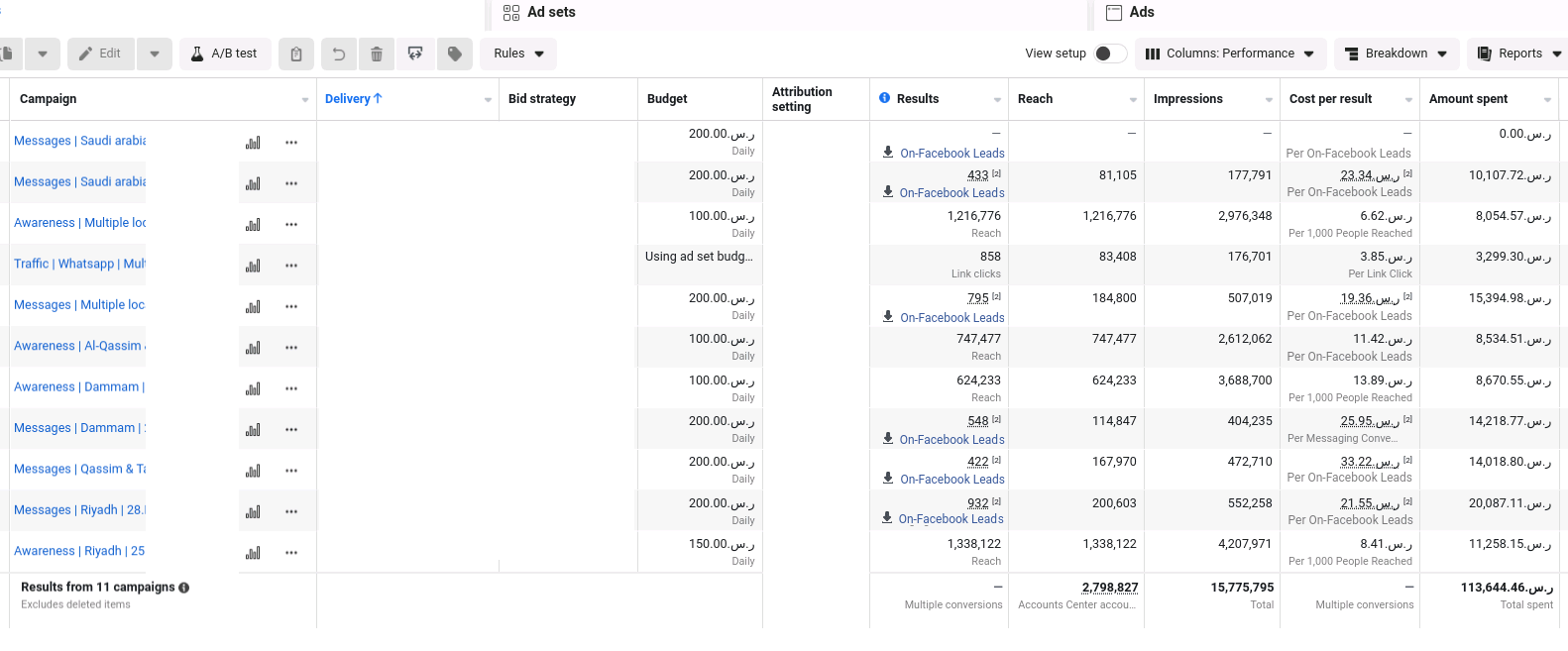Open charts icon for Awareness | Dammam row
Viewport: 1568px width, 651px height.
(x=253, y=388)
